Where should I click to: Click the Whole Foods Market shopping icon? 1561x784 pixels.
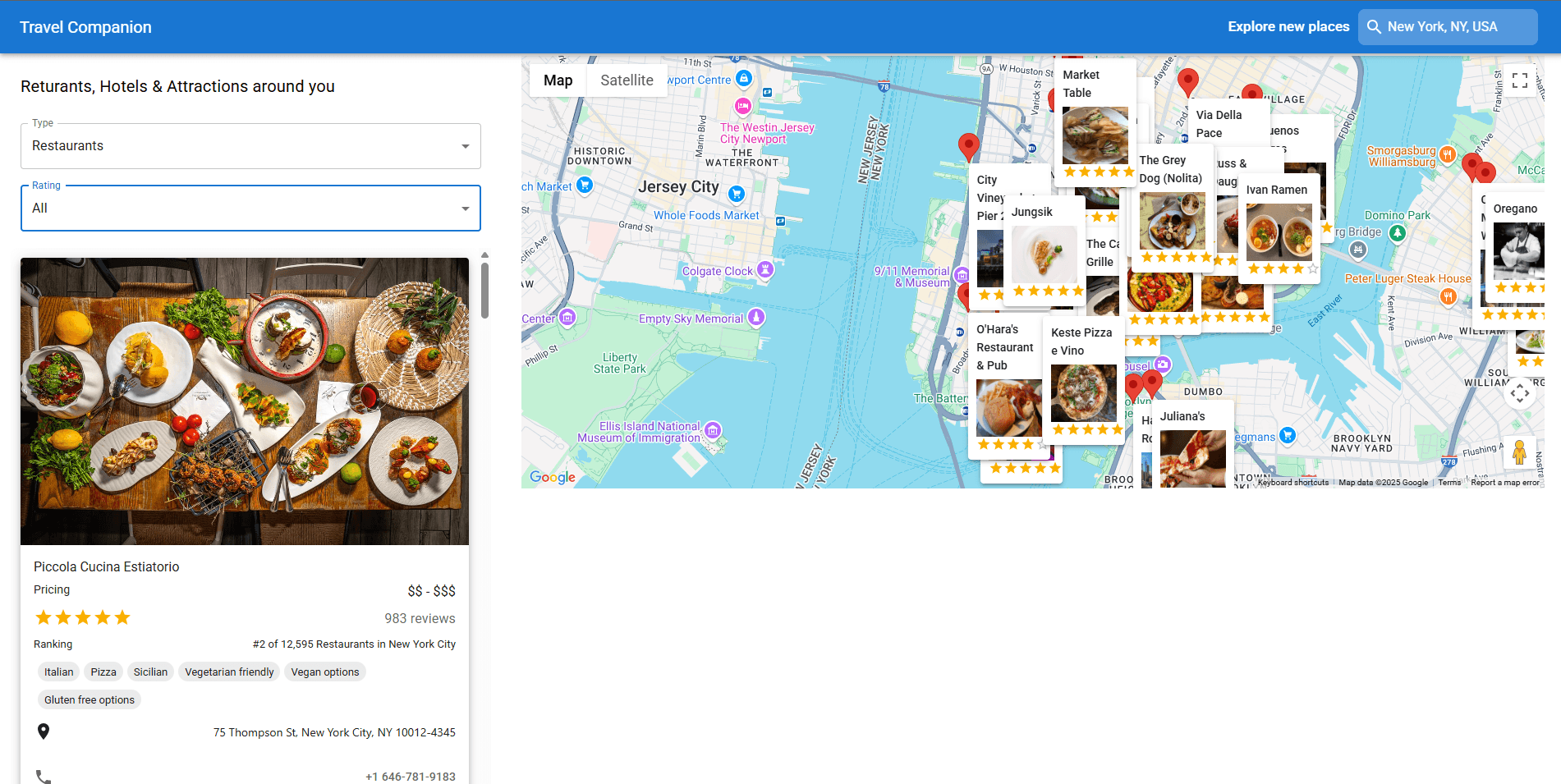point(737,195)
